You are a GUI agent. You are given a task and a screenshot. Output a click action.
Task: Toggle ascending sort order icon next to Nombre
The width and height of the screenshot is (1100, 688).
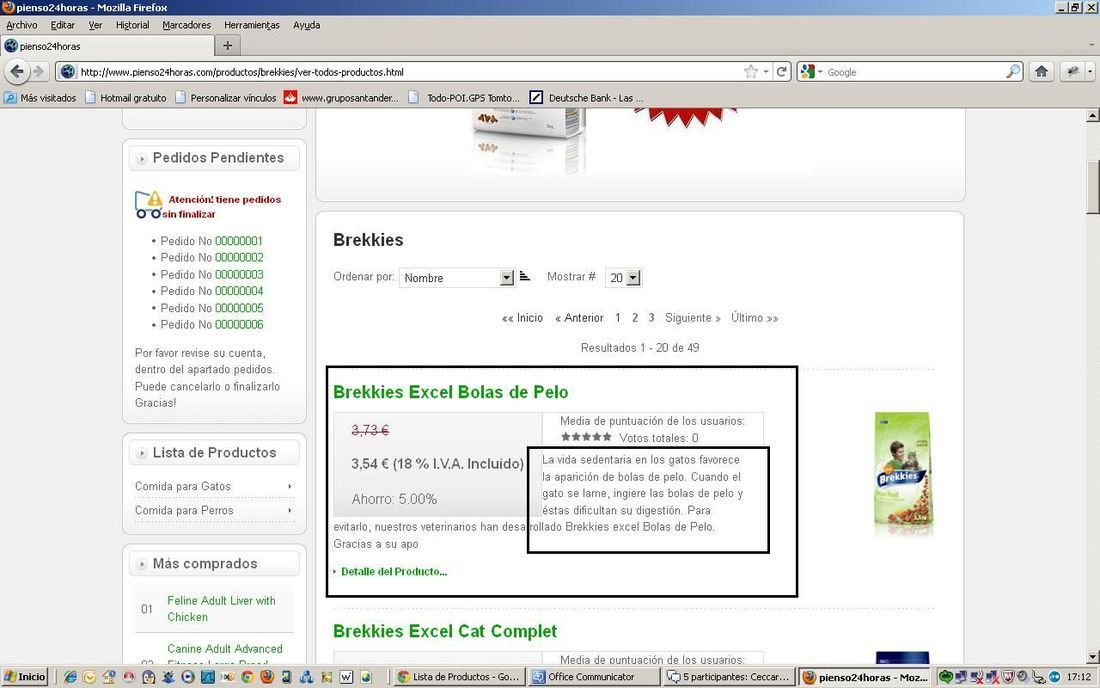[525, 276]
